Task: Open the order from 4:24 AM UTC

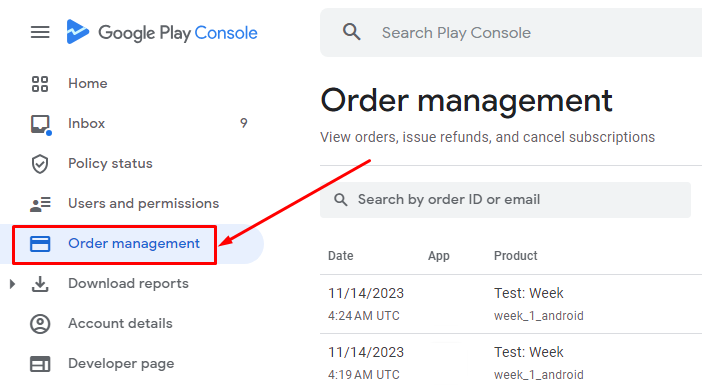Action: 511,304
